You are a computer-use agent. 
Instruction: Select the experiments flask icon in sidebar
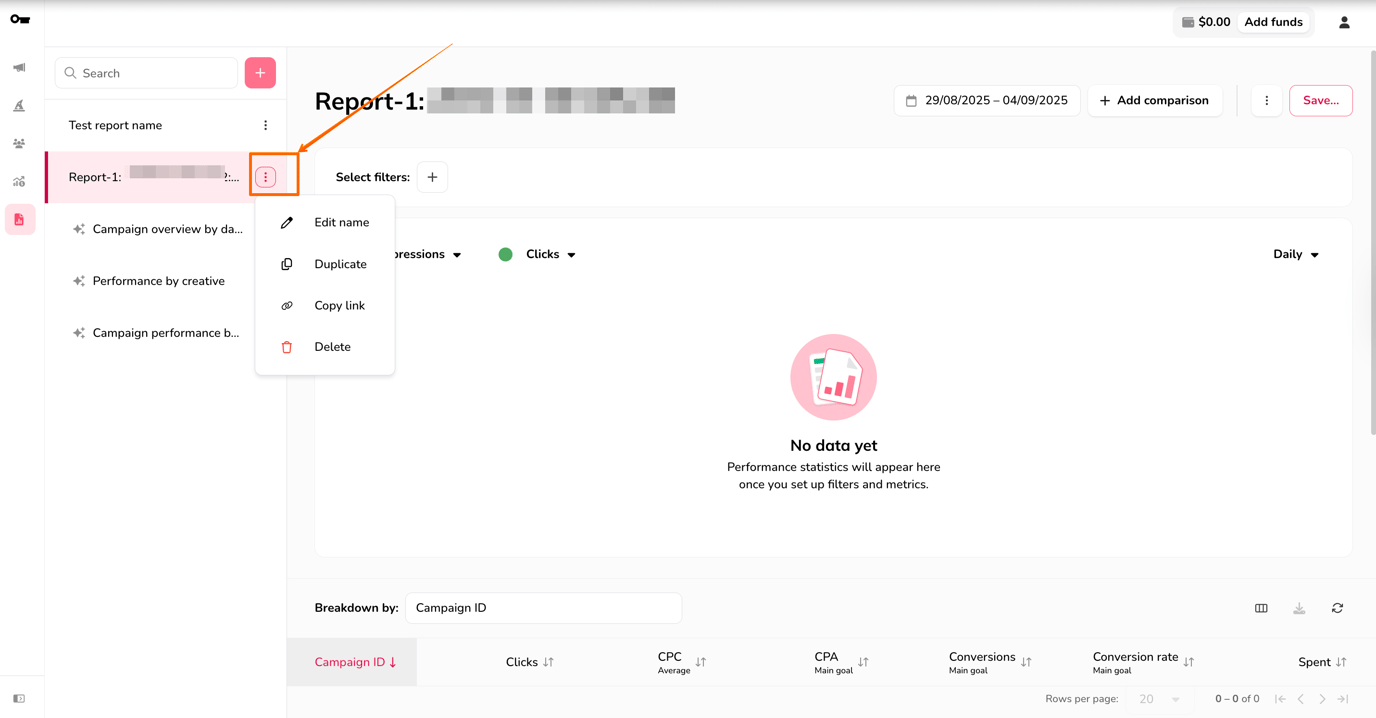(19, 105)
